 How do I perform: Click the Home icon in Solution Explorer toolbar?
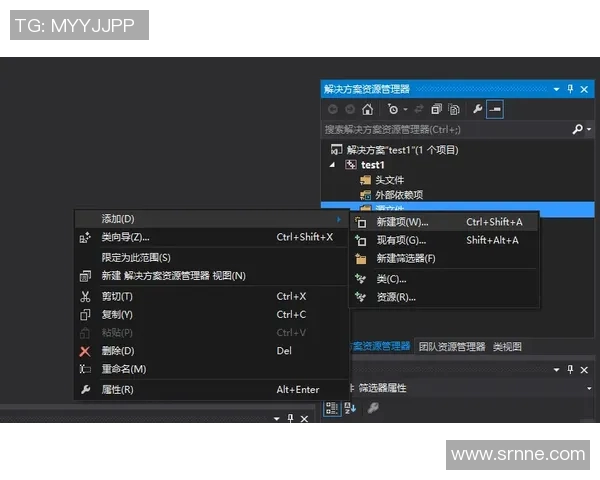[x=368, y=109]
